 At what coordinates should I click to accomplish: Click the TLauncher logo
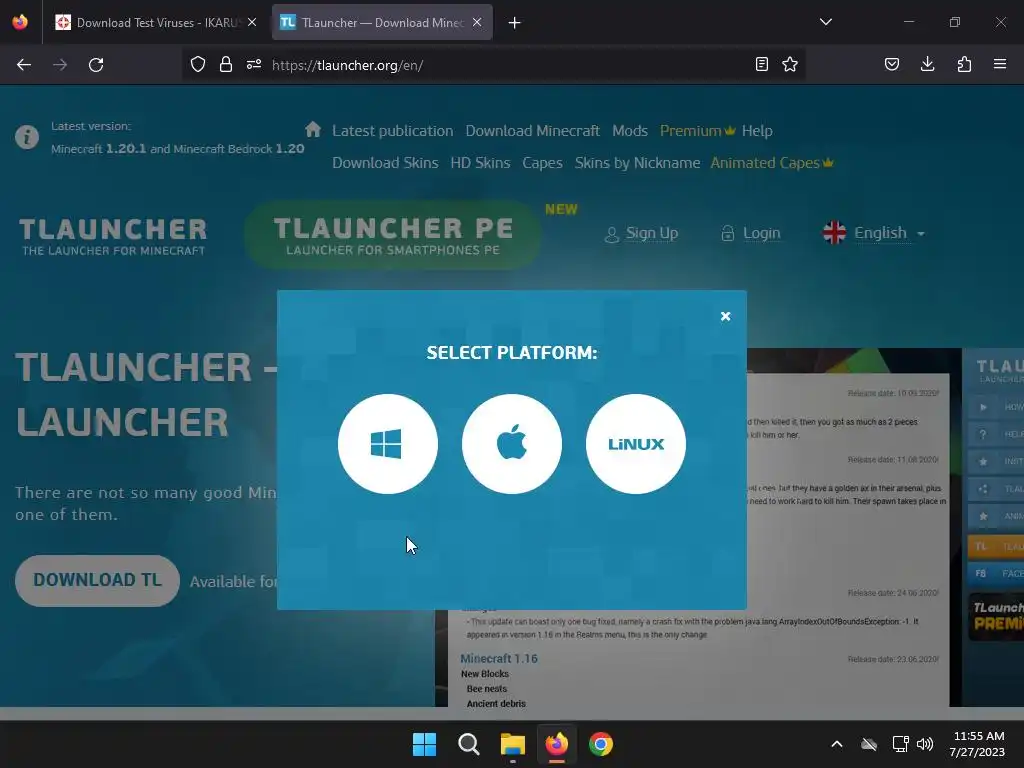tap(113, 236)
